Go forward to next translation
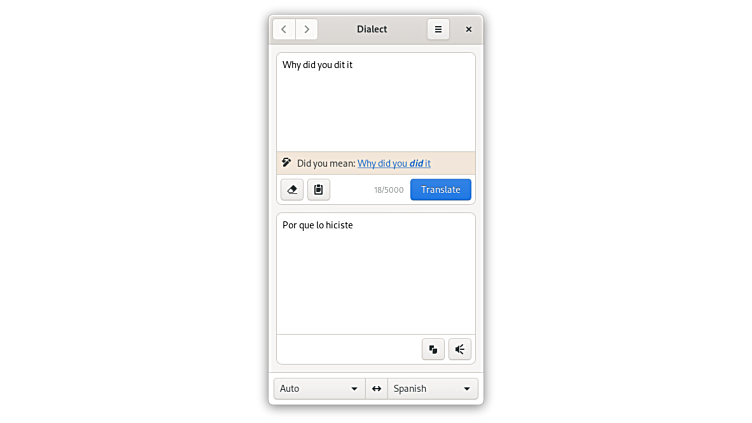Image resolution: width=752 pixels, height=423 pixels. tap(306, 29)
